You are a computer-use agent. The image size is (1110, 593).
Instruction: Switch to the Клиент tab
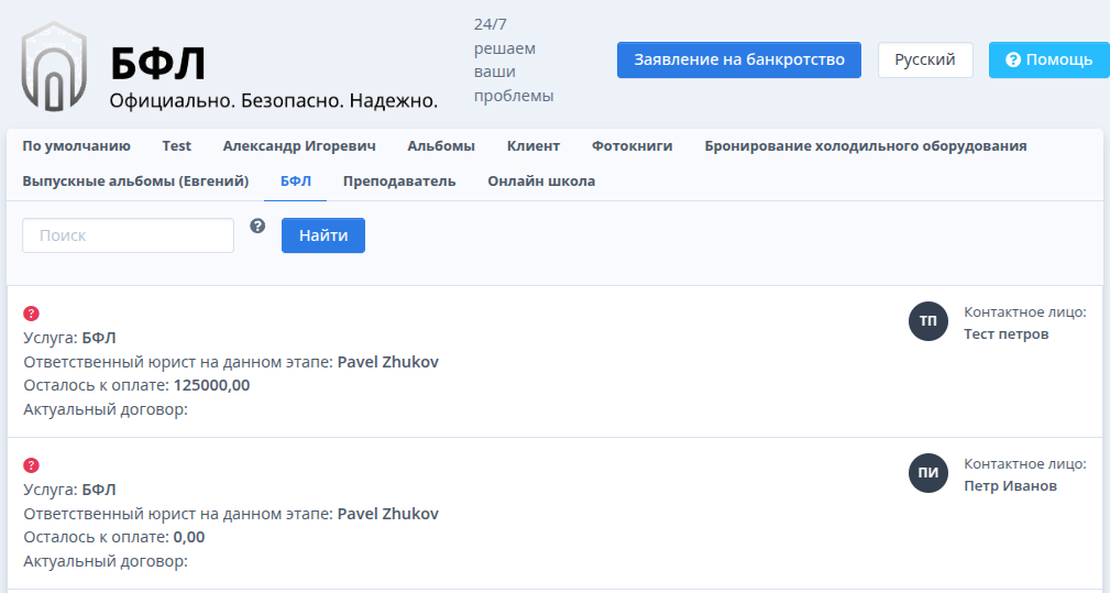(x=534, y=145)
